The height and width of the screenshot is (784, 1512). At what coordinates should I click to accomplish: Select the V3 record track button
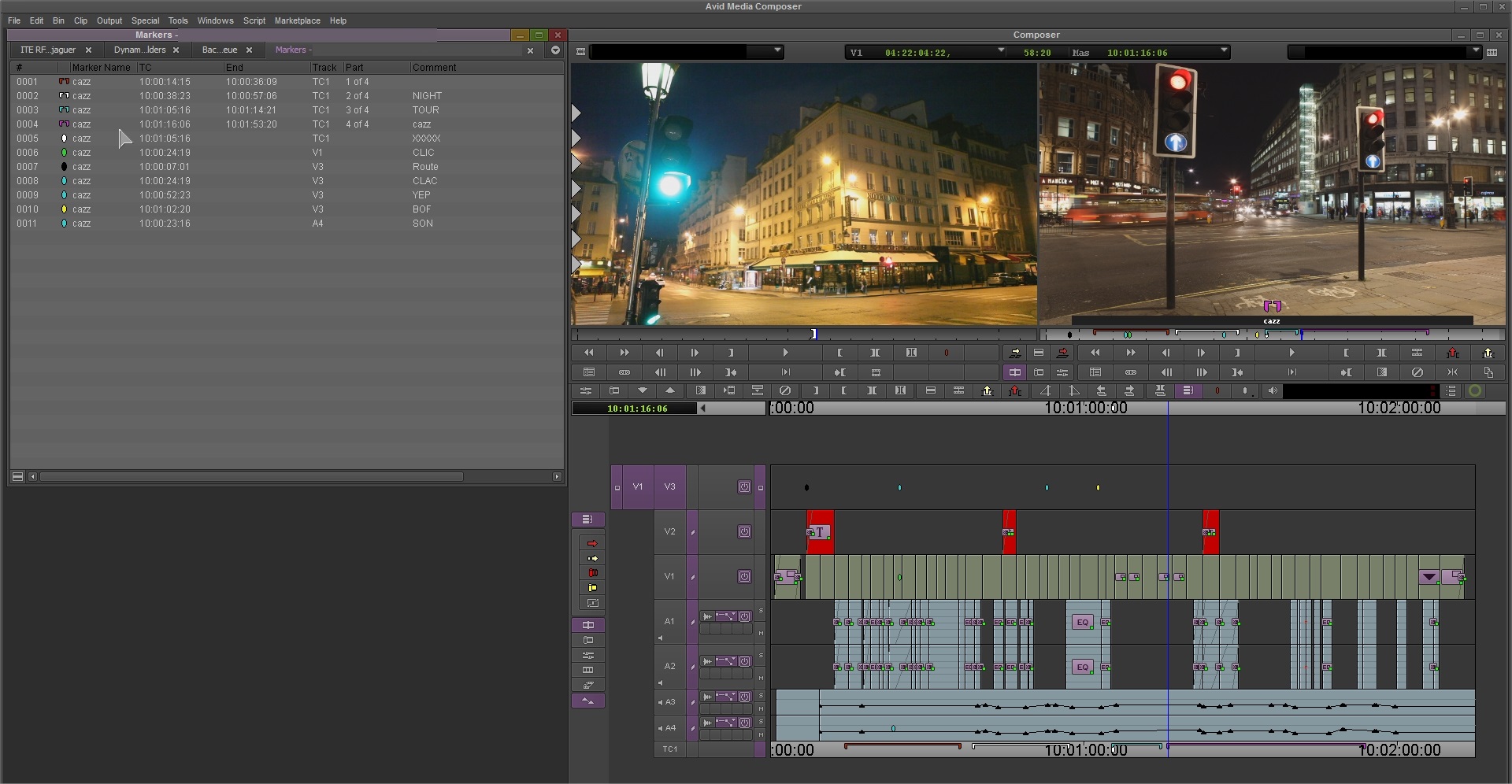point(669,487)
